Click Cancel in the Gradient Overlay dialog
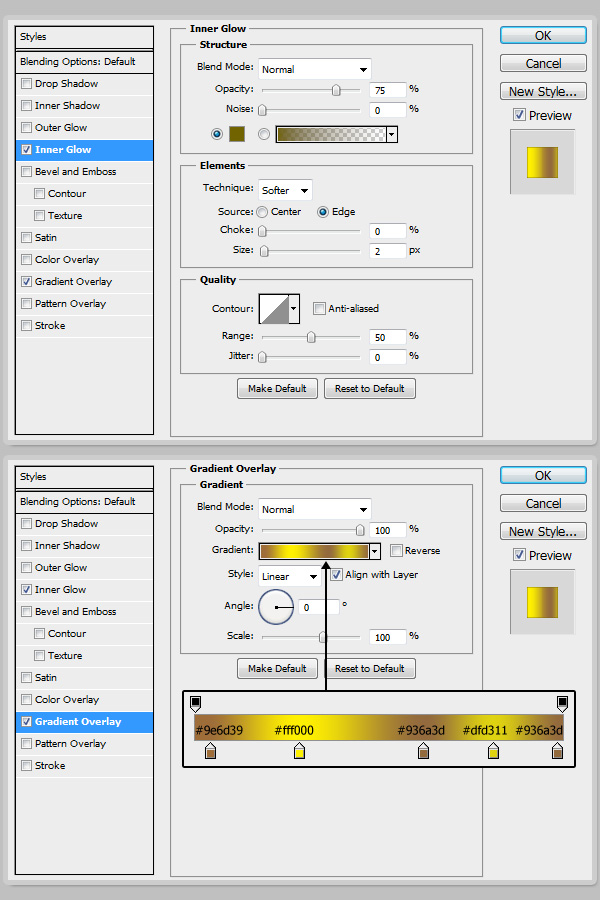Image resolution: width=600 pixels, height=900 pixels. pyautogui.click(x=543, y=503)
